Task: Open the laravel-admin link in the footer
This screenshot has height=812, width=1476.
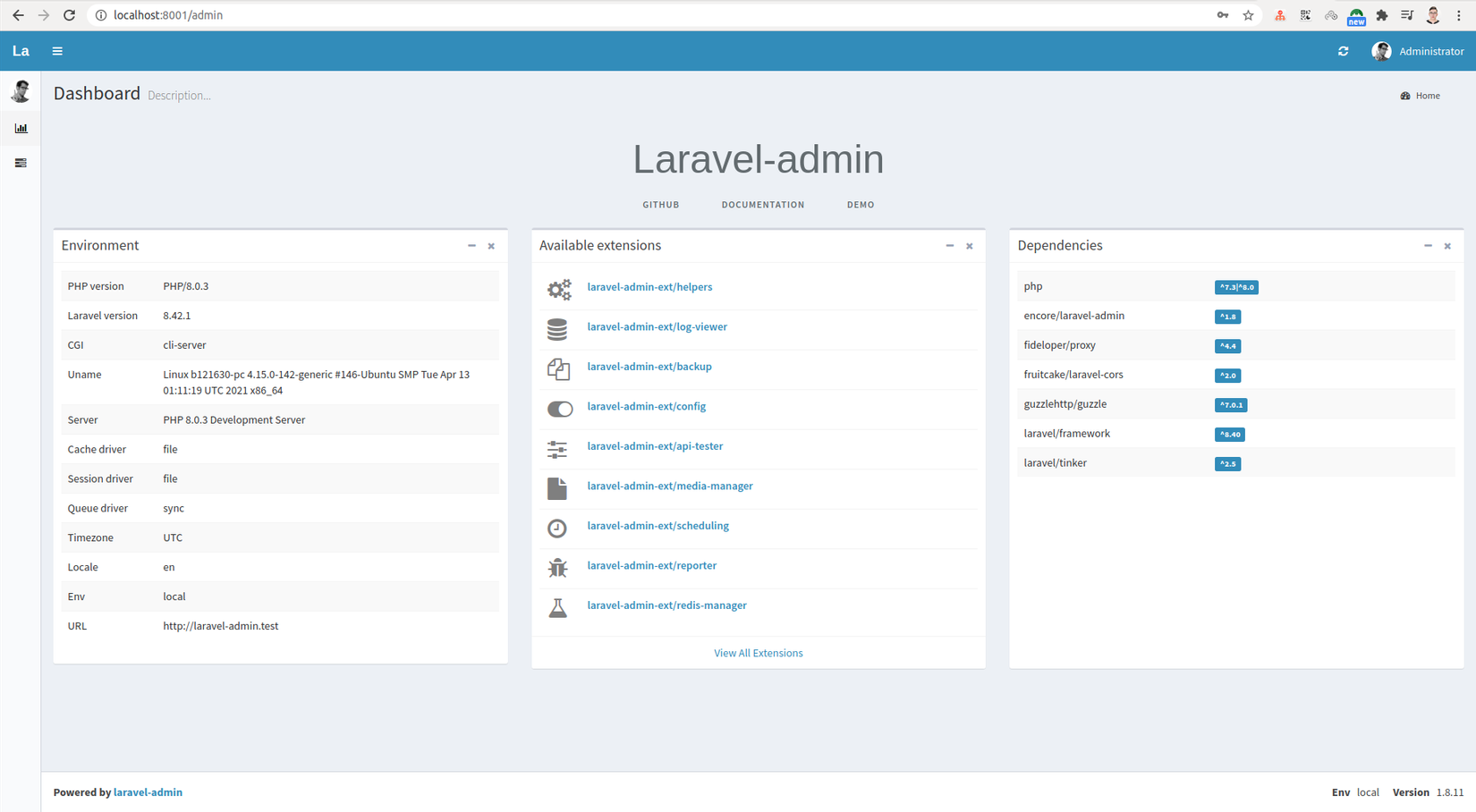Action: pos(148,792)
